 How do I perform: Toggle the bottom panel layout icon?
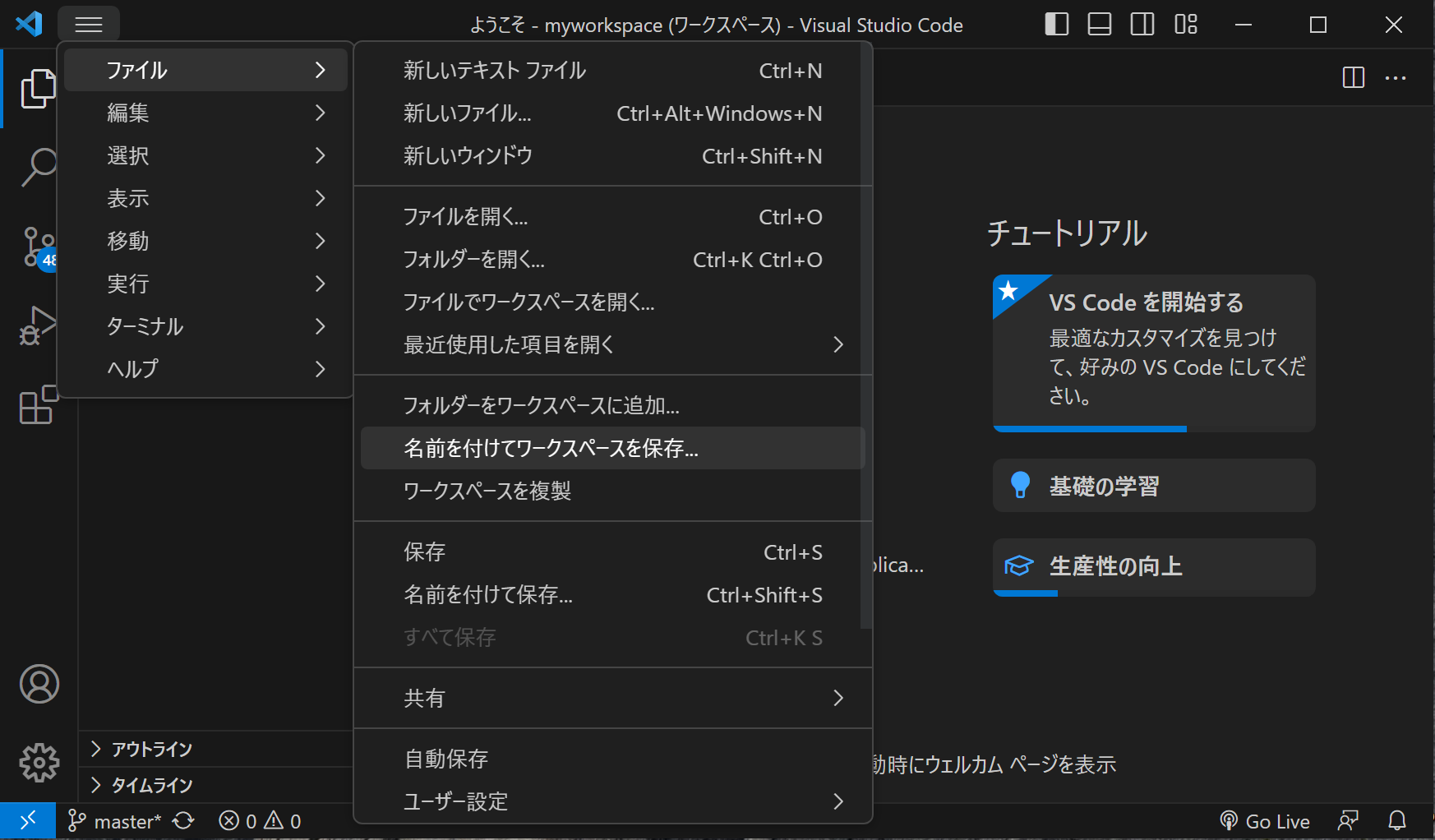(1100, 25)
